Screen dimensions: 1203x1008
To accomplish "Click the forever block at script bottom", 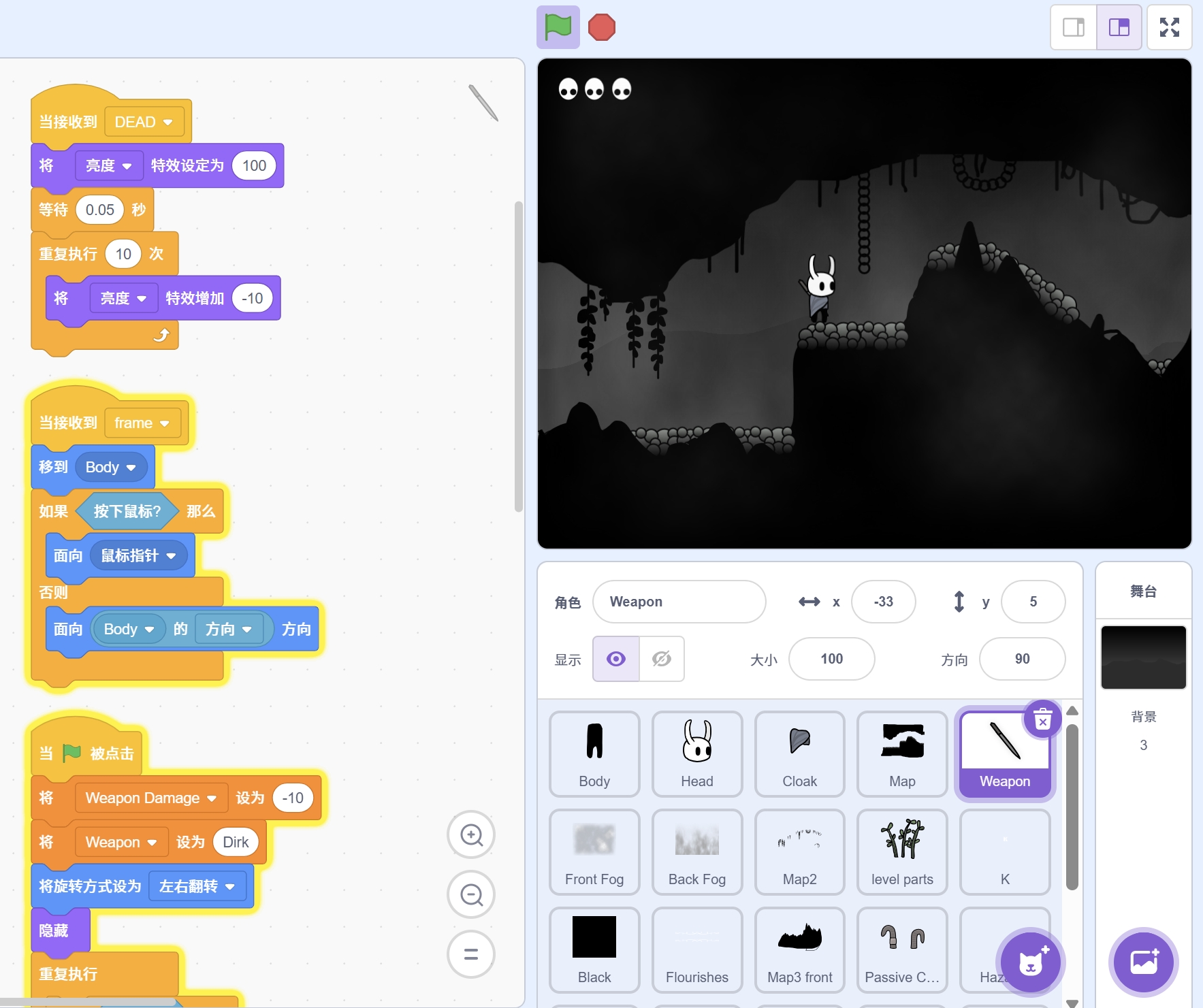I will coord(68,974).
